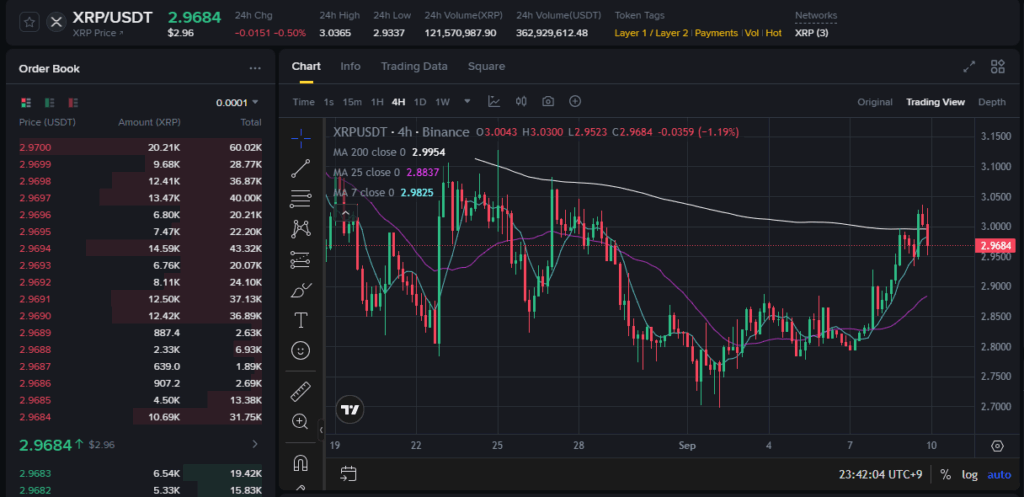The image size is (1024, 497).
Task: Select the ruler measure tool
Action: (300, 391)
